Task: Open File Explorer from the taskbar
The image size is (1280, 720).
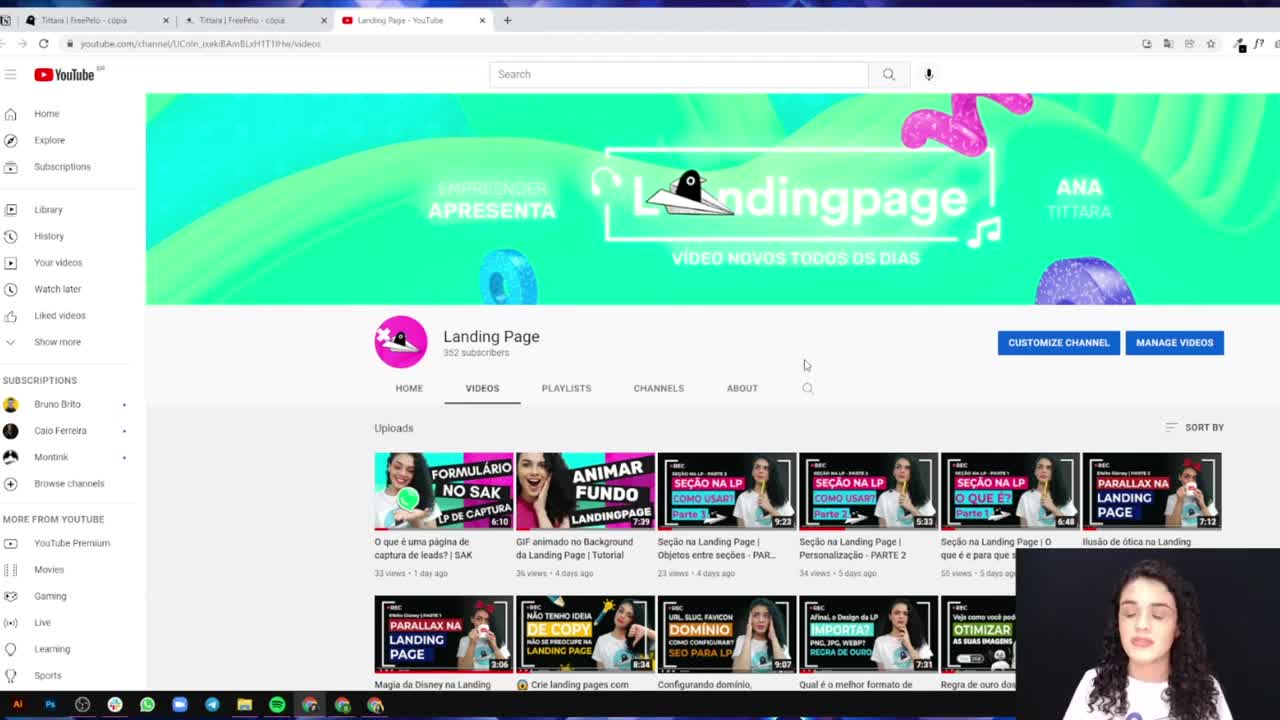Action: (x=244, y=705)
